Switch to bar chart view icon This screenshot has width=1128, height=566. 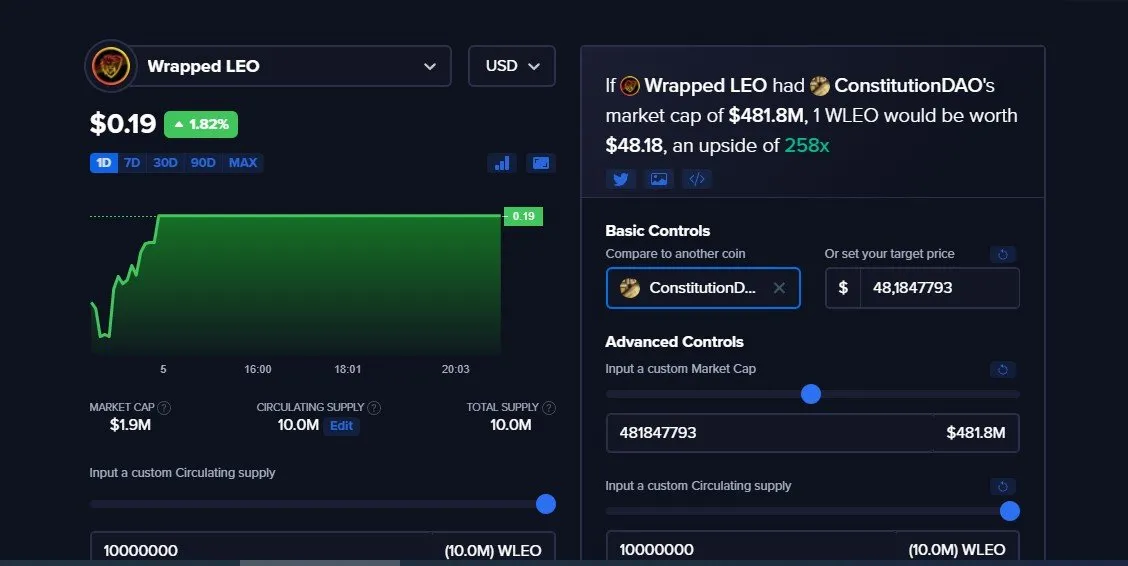(x=502, y=163)
